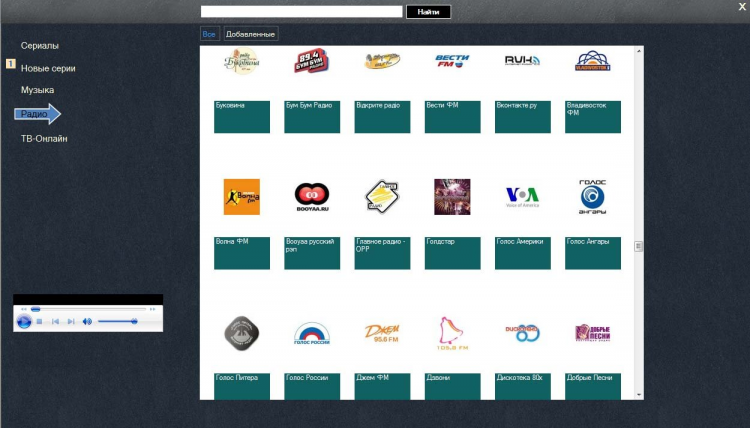
Task: Click the Джем ФМ label tile
Action: coord(382,386)
